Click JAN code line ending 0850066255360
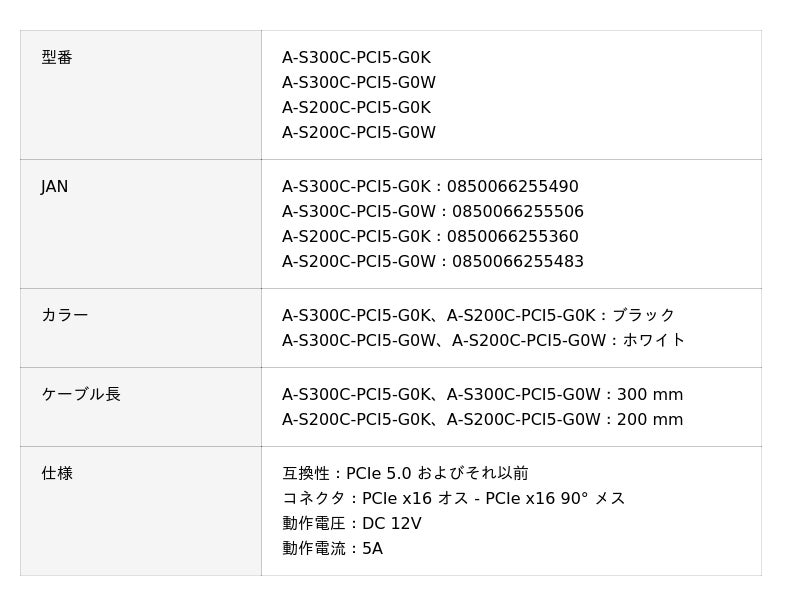The width and height of the screenshot is (800, 606). point(430,237)
